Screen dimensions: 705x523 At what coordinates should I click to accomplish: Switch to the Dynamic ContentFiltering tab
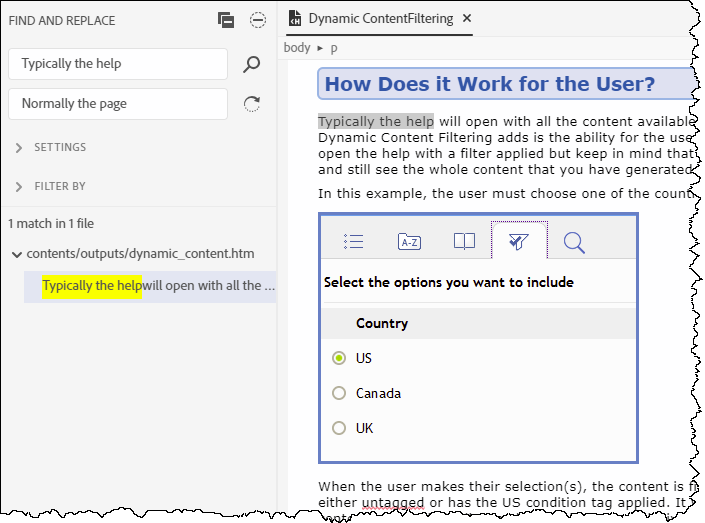[x=380, y=19]
